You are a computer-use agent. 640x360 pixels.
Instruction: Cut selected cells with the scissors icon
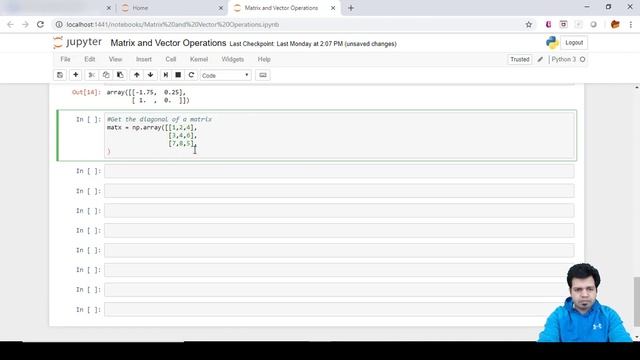pyautogui.click(x=92, y=75)
